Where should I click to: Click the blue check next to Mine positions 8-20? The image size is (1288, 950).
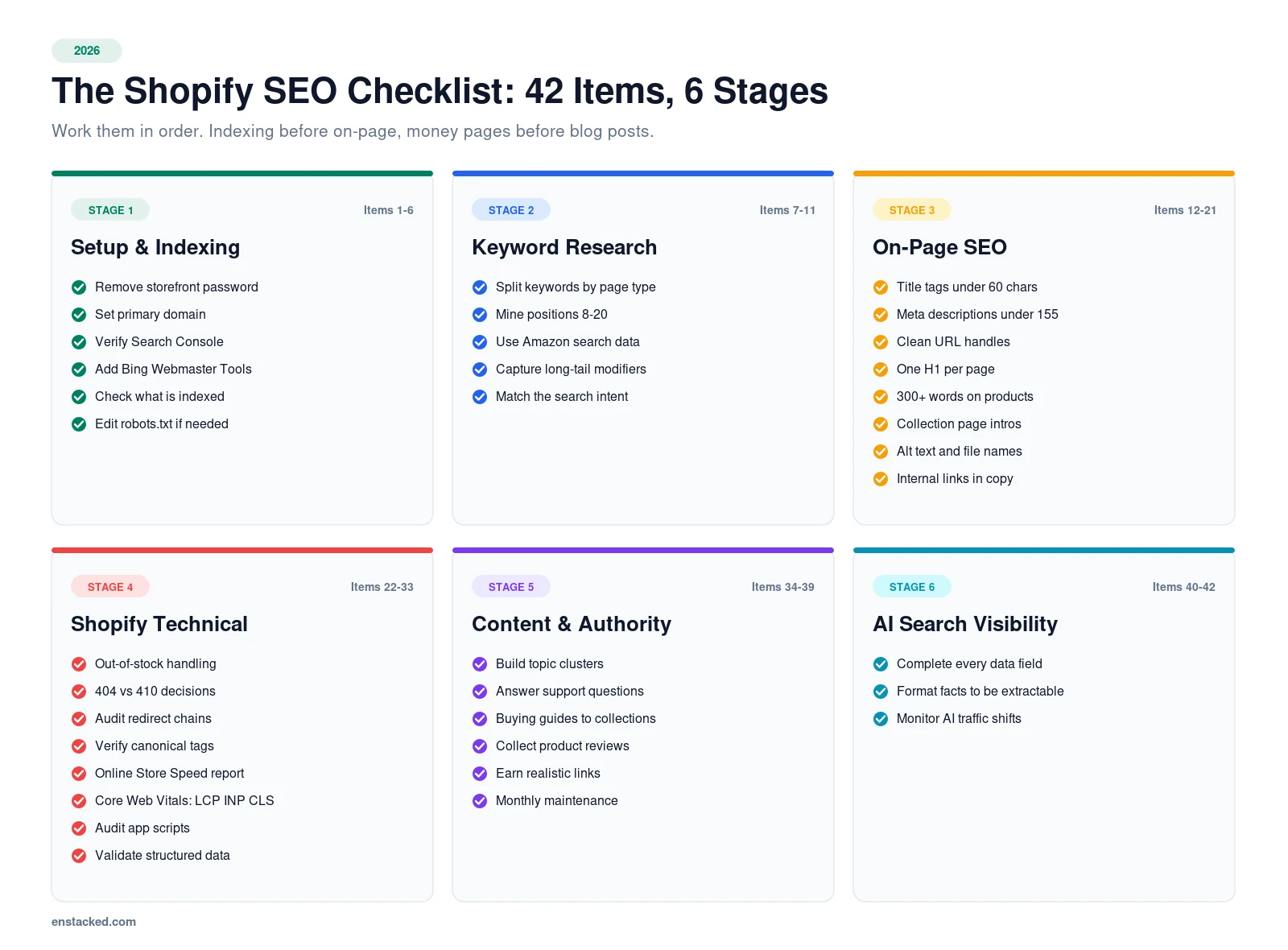(x=480, y=315)
